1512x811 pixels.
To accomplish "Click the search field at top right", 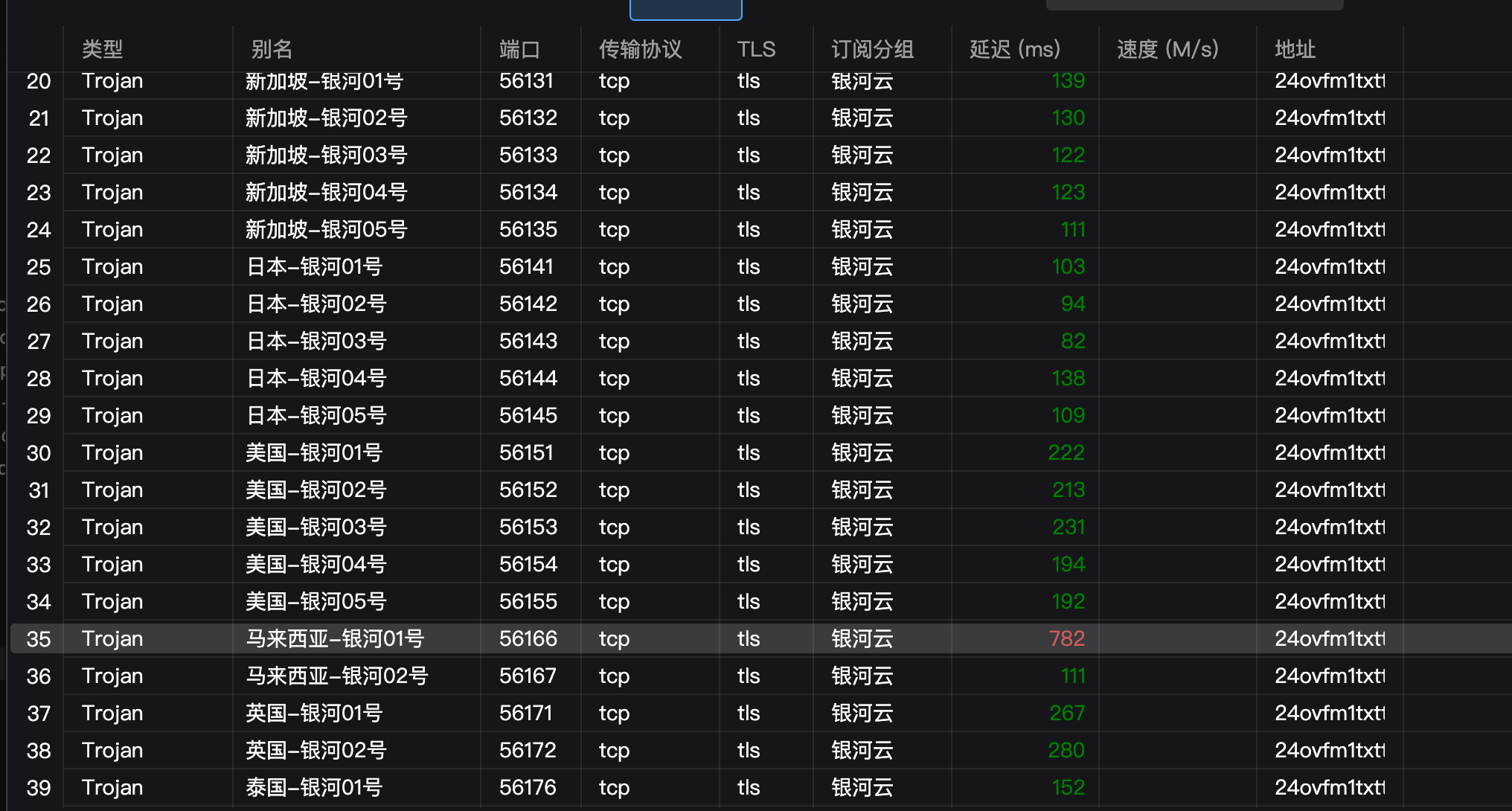I will pyautogui.click(x=1194, y=4).
